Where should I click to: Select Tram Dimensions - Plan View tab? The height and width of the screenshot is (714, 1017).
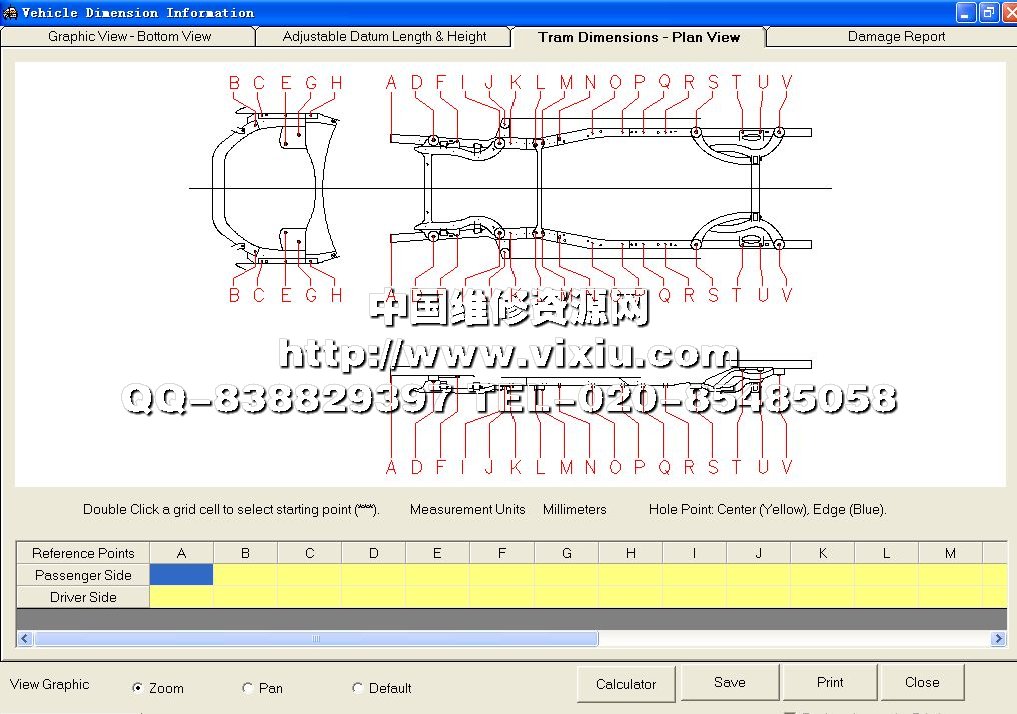[638, 37]
